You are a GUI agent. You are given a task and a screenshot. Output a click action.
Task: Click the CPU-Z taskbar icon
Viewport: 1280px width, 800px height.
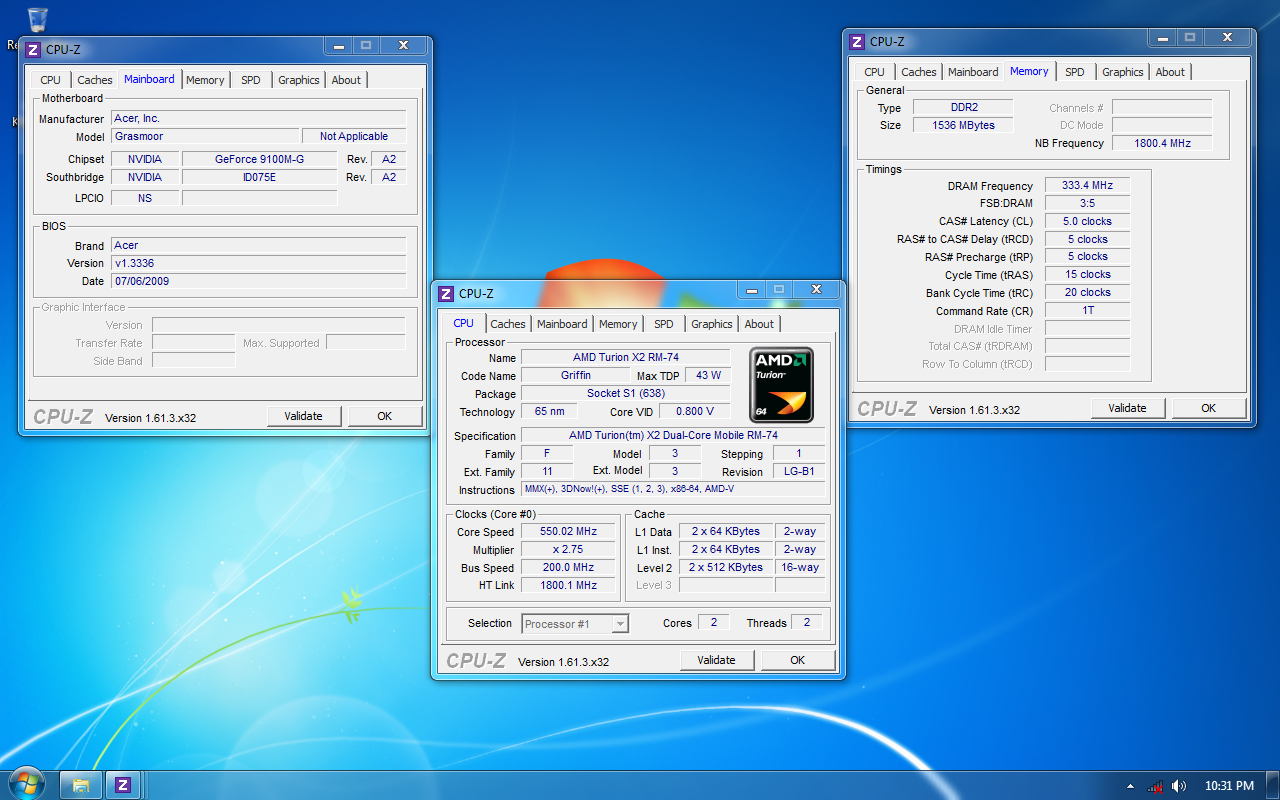pos(123,785)
